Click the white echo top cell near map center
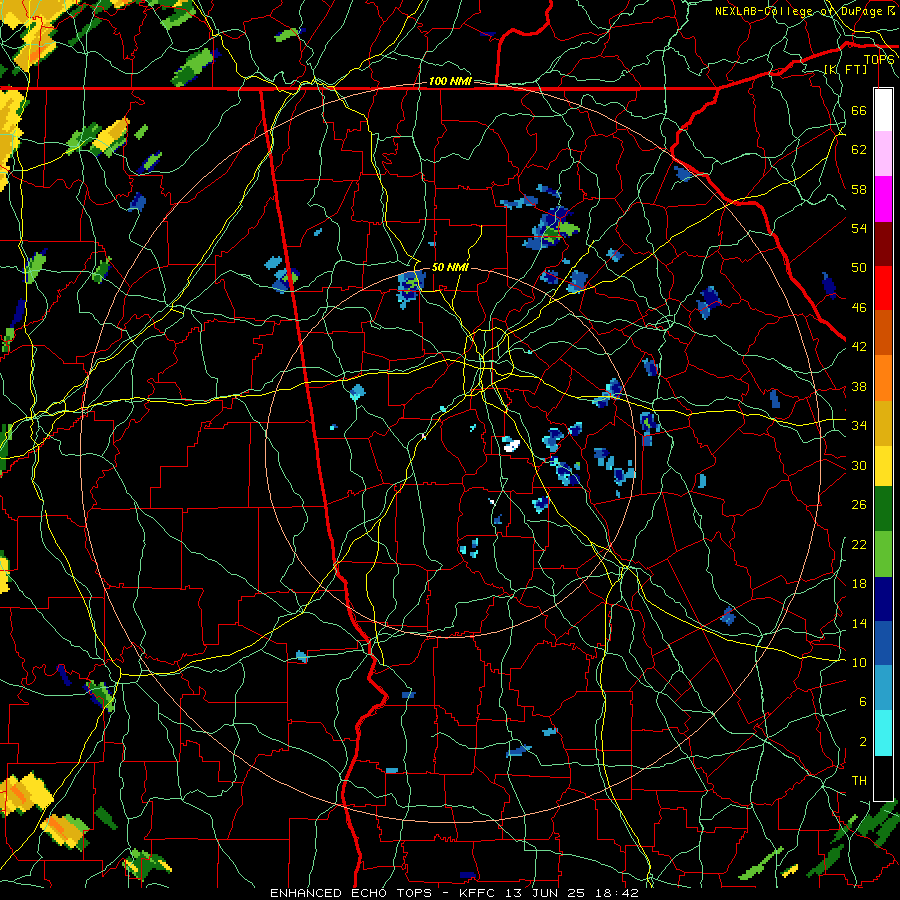This screenshot has width=900, height=900. tap(510, 444)
